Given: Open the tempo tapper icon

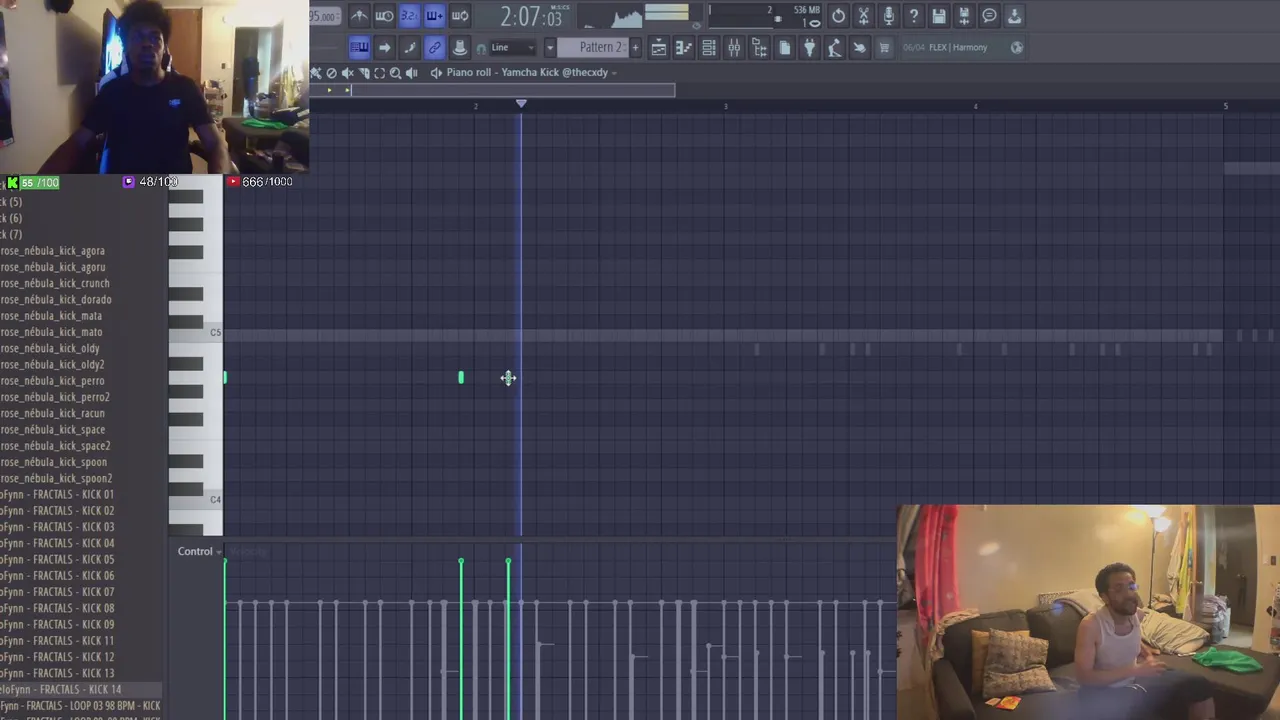Looking at the screenshot, I should [x=834, y=47].
